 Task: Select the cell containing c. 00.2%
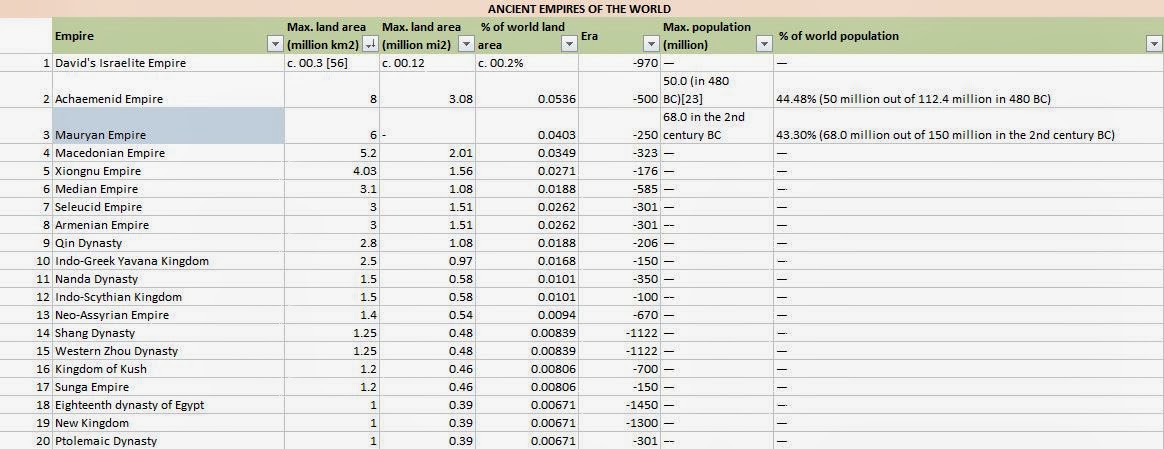tap(527, 63)
